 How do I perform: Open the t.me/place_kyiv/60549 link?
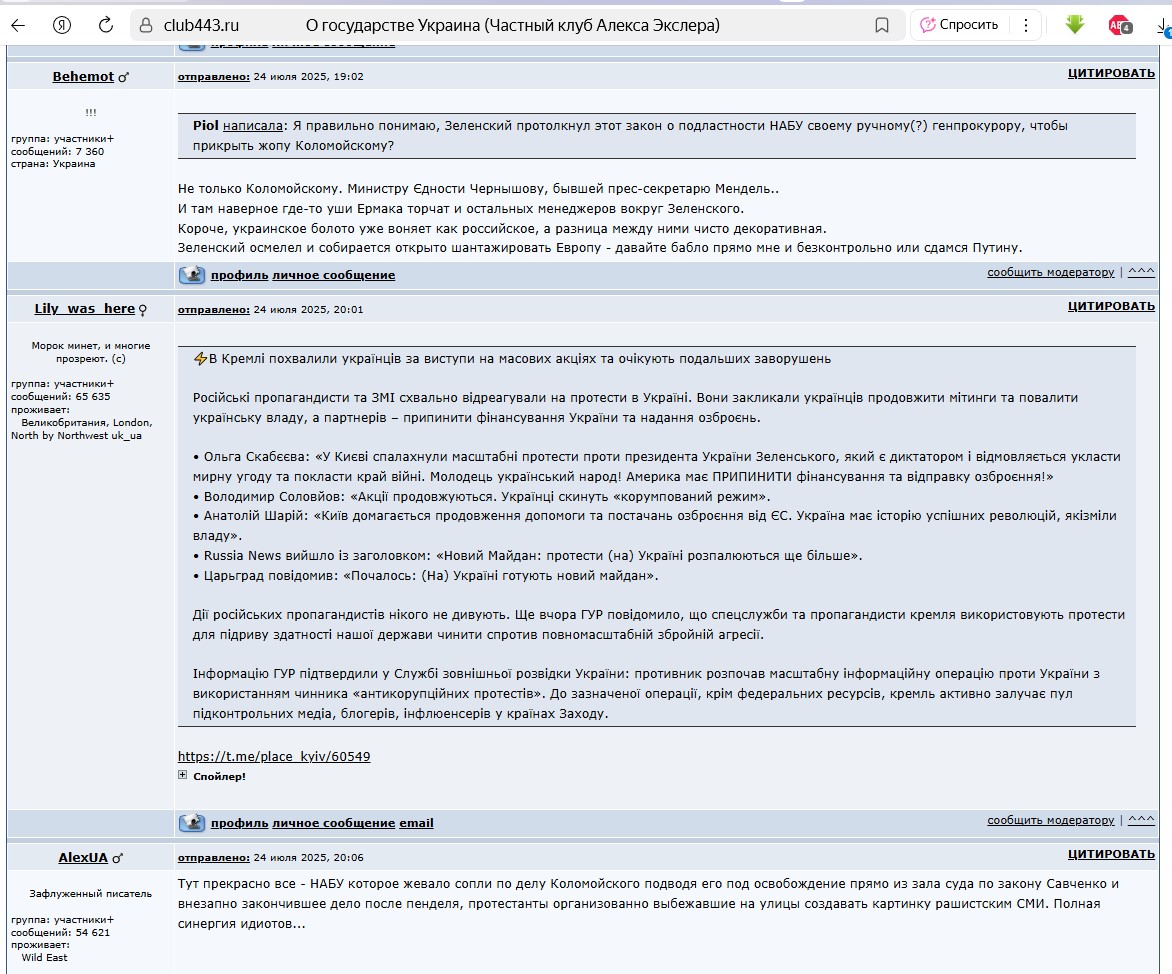(x=274, y=756)
